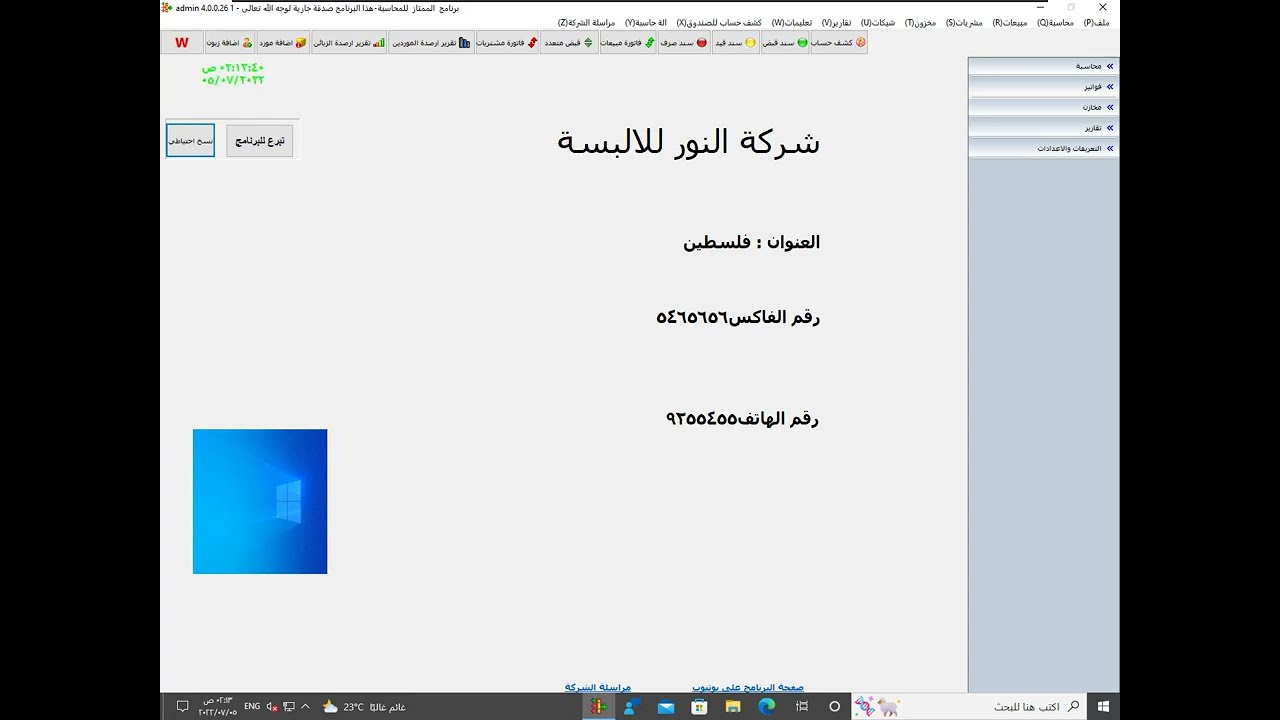Open the تقارير(V) menu
Image resolution: width=1280 pixels, height=720 pixels.
(x=836, y=22)
